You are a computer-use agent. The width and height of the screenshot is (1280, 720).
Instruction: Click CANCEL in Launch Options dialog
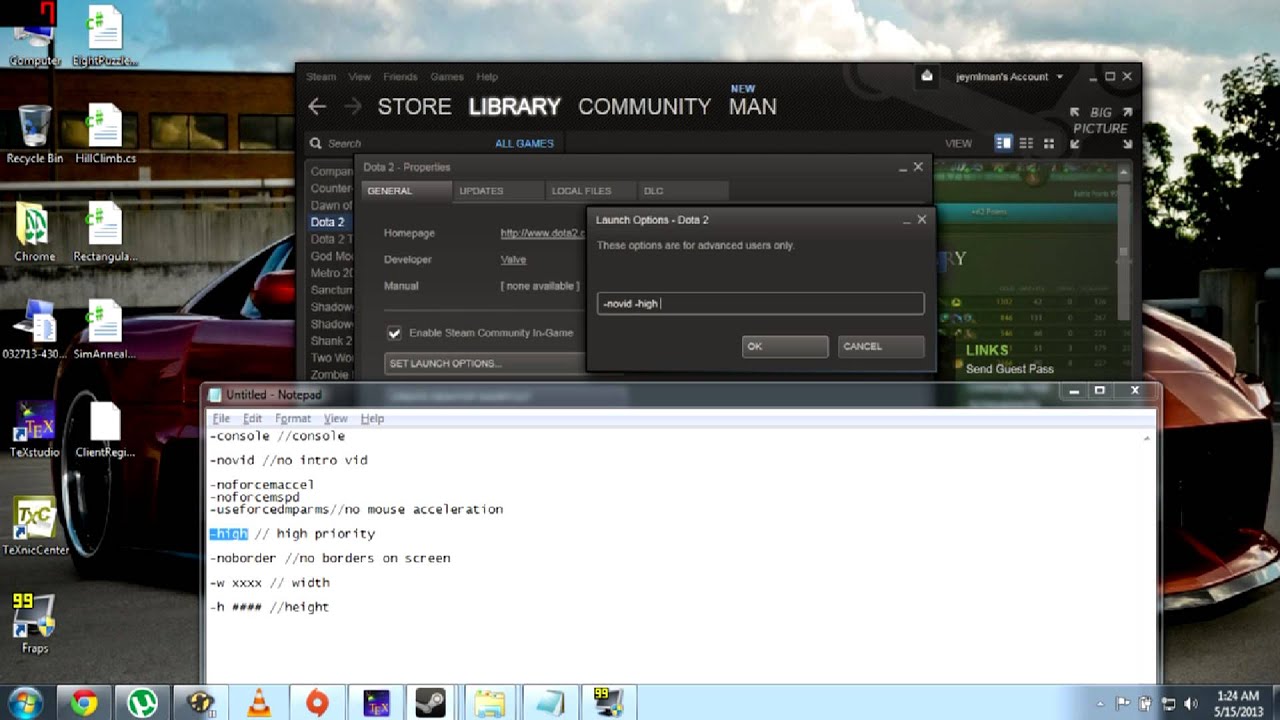coord(881,346)
